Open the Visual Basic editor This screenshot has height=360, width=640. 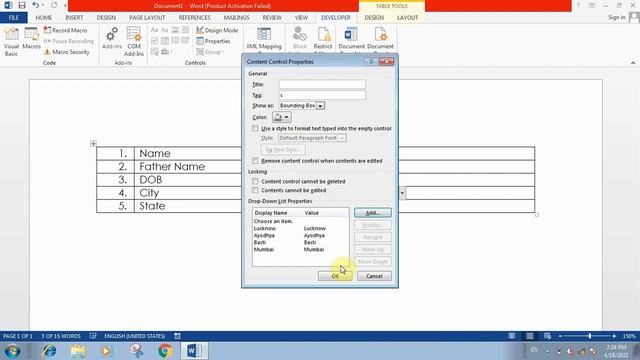(11, 41)
